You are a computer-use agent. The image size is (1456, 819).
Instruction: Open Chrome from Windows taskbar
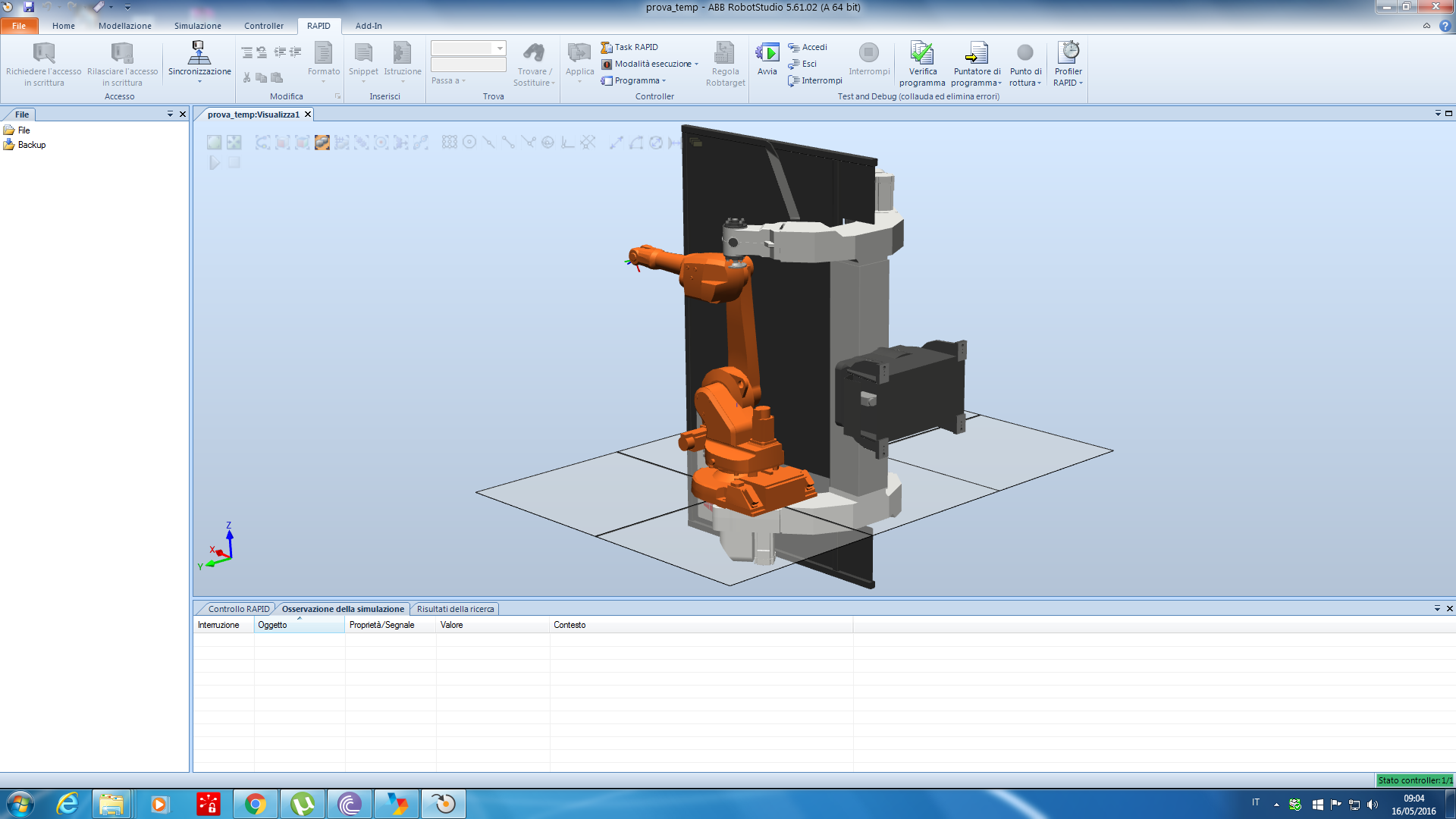coord(256,804)
